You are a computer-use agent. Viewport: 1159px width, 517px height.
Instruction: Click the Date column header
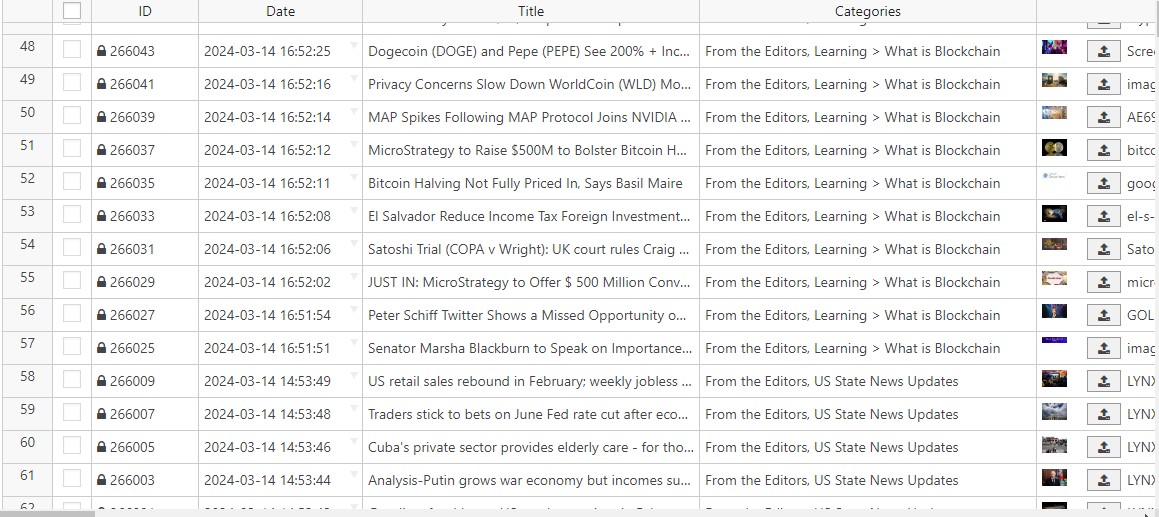(280, 11)
